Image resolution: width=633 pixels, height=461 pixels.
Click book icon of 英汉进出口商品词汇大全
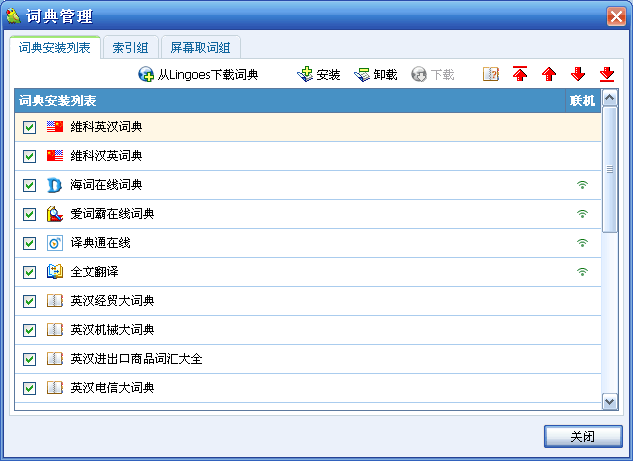point(54,359)
